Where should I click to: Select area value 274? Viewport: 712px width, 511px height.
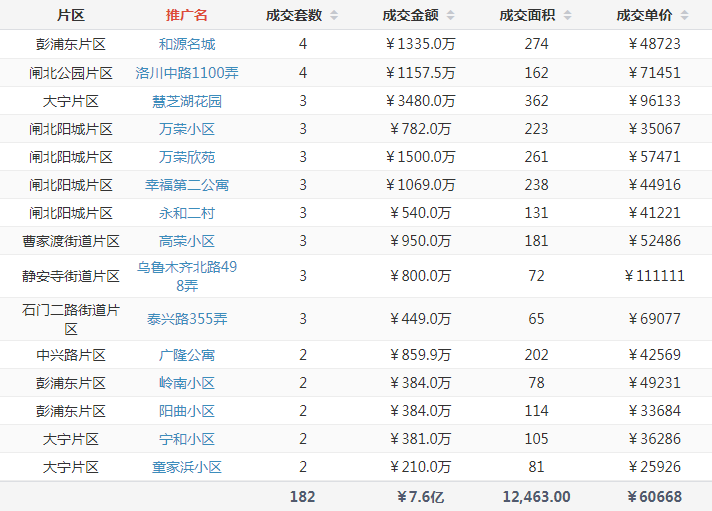[536, 44]
